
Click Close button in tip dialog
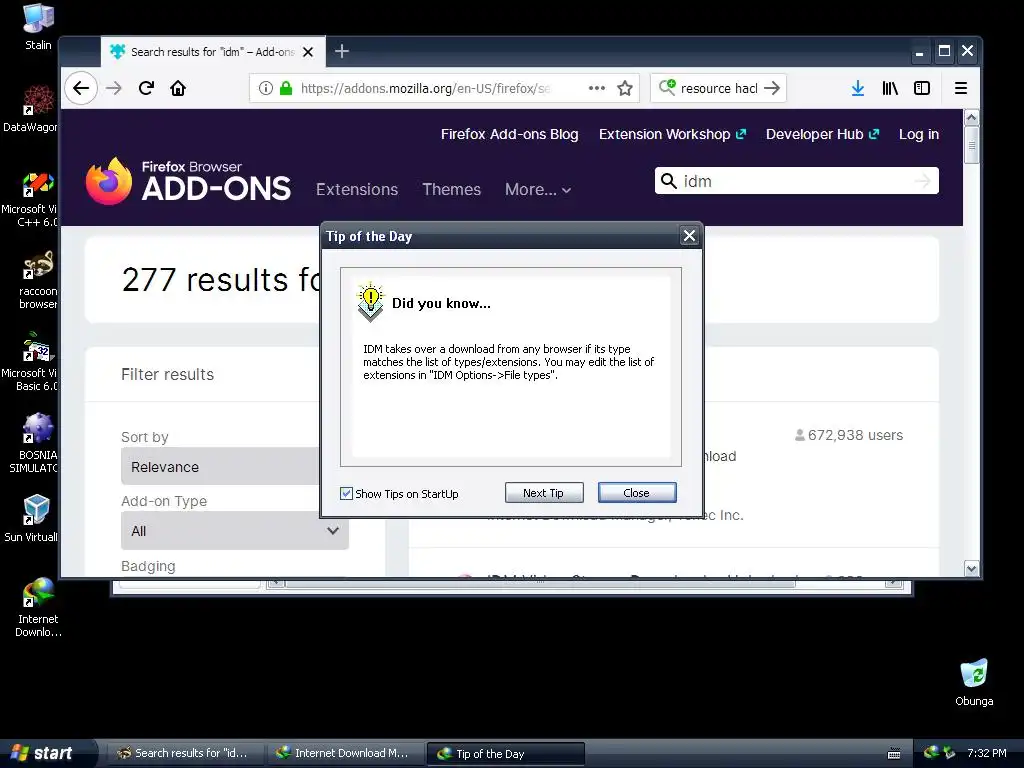(637, 493)
